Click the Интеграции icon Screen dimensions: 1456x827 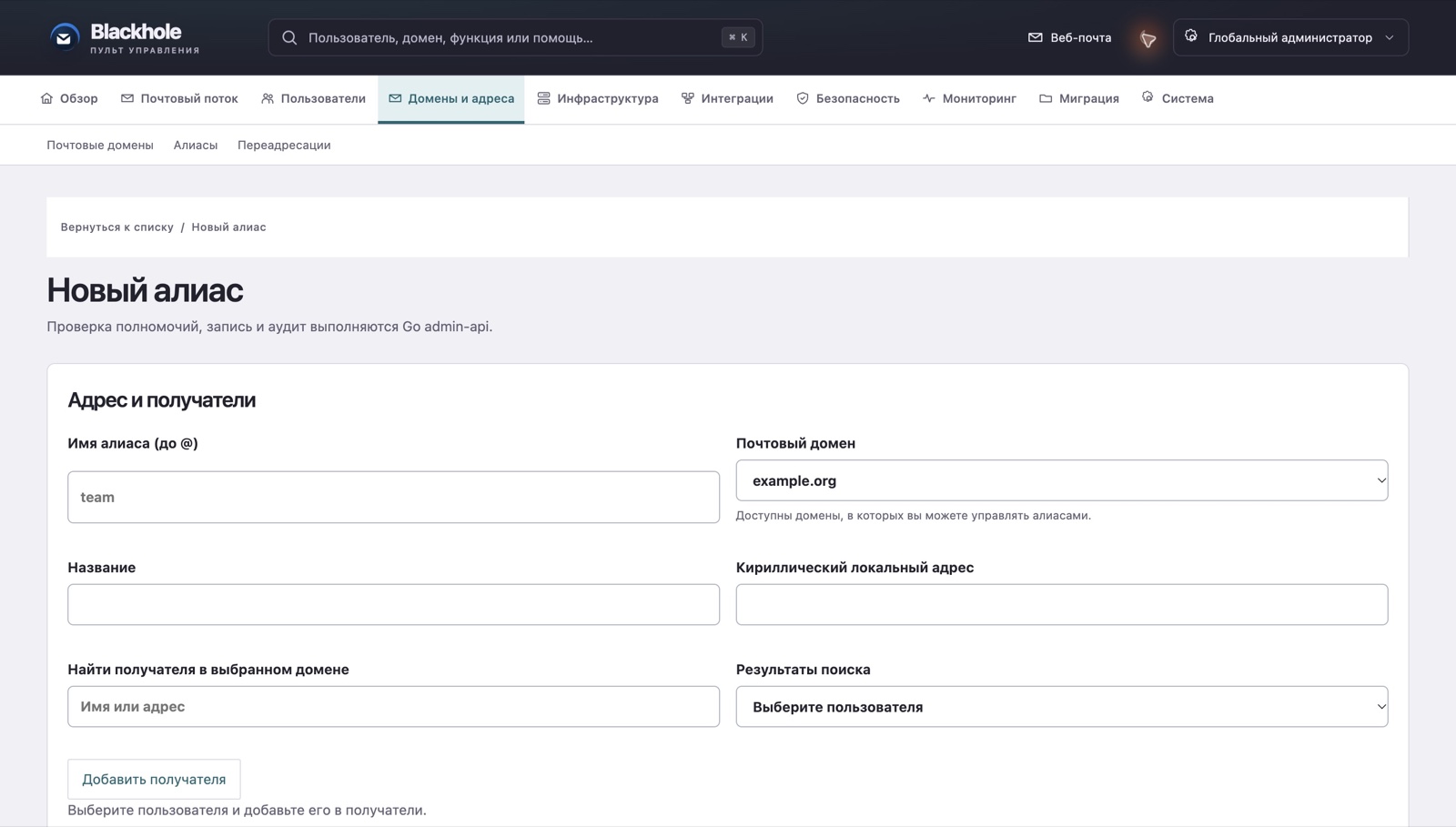tap(687, 98)
